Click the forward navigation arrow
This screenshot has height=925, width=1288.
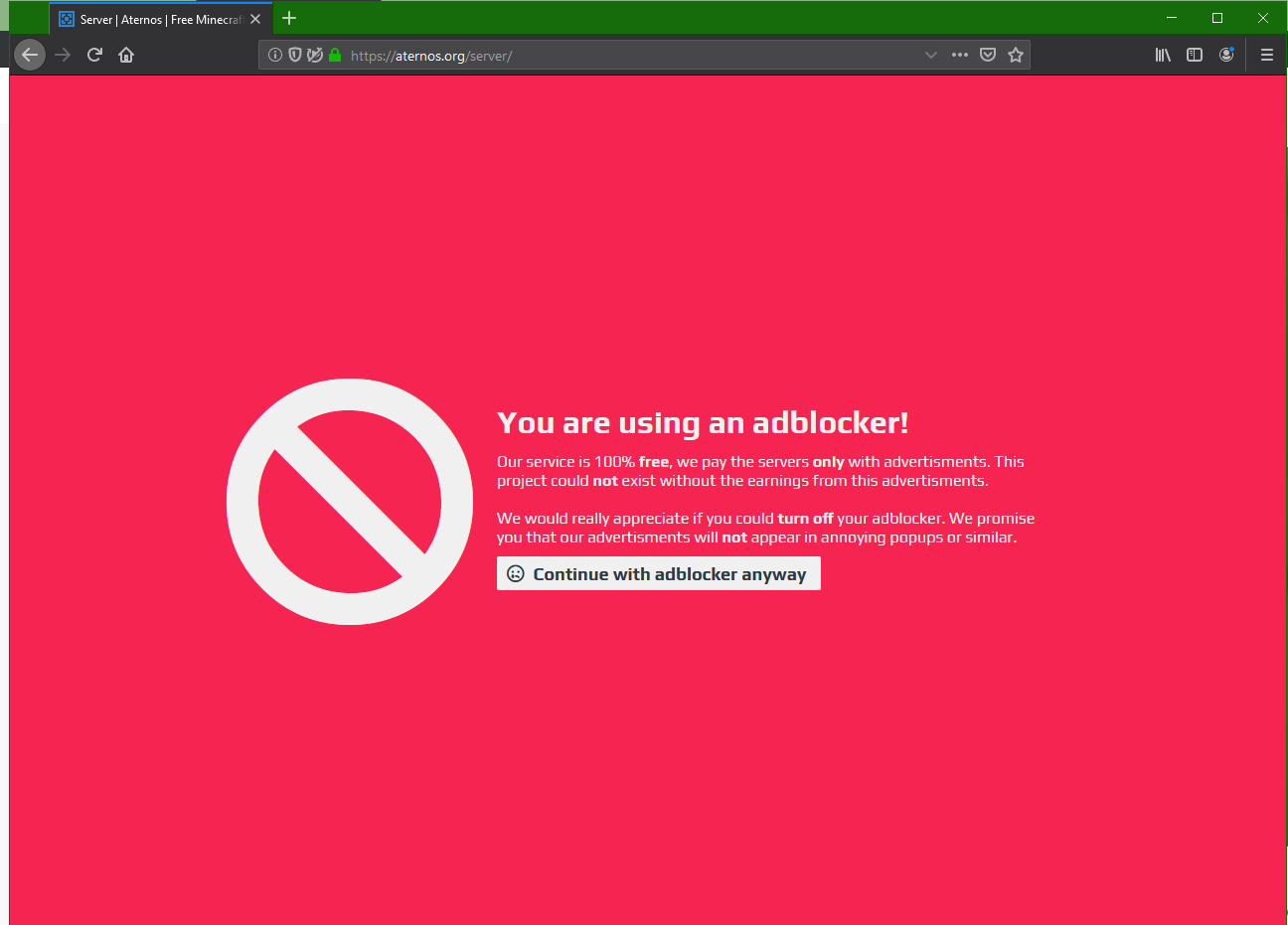(x=63, y=55)
